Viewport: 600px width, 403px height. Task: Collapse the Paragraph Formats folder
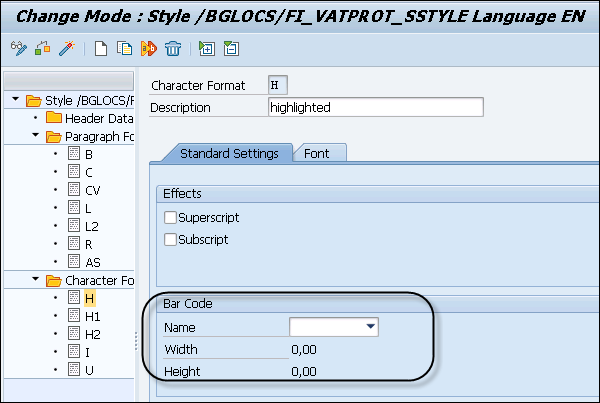tap(36, 136)
